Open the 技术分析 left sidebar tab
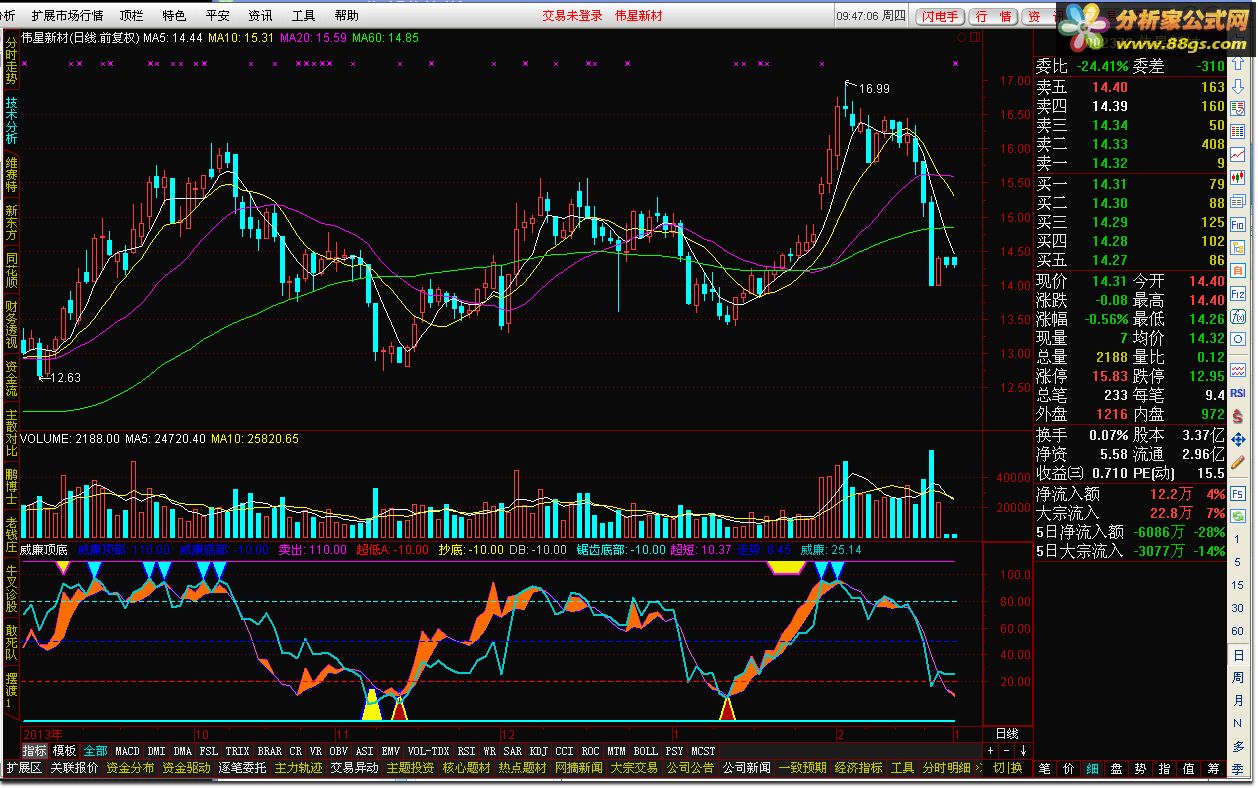Viewport: 1258px width, 788px height. 11,121
